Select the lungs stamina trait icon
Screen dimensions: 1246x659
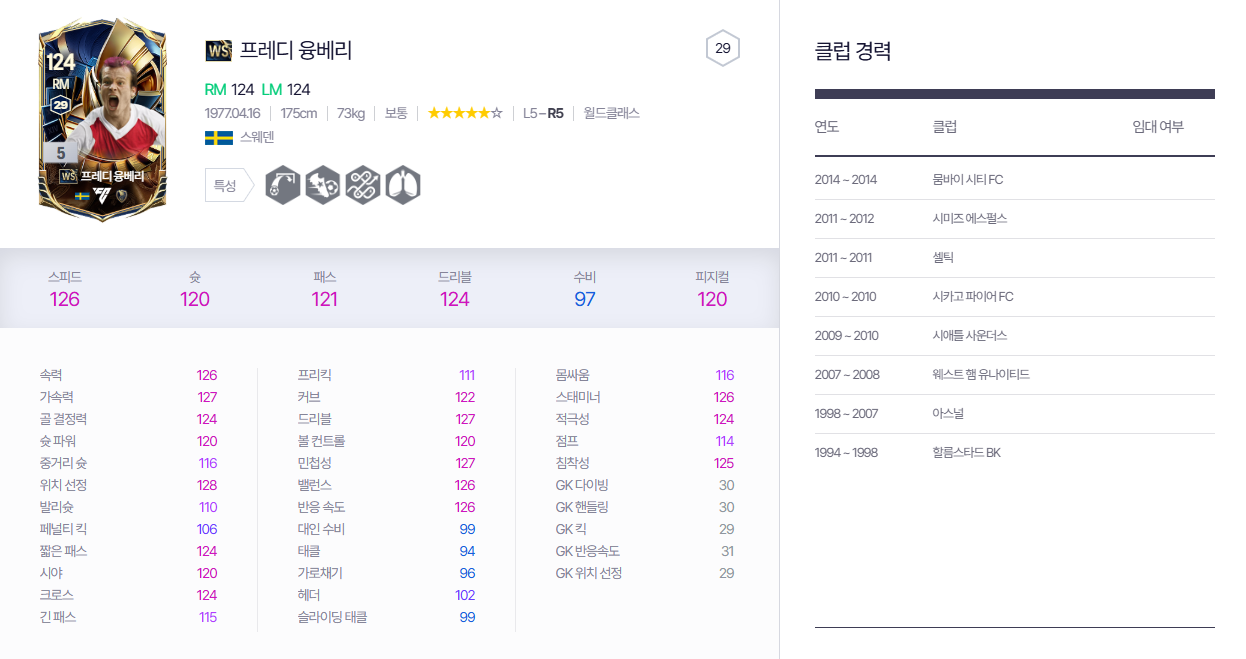point(403,185)
